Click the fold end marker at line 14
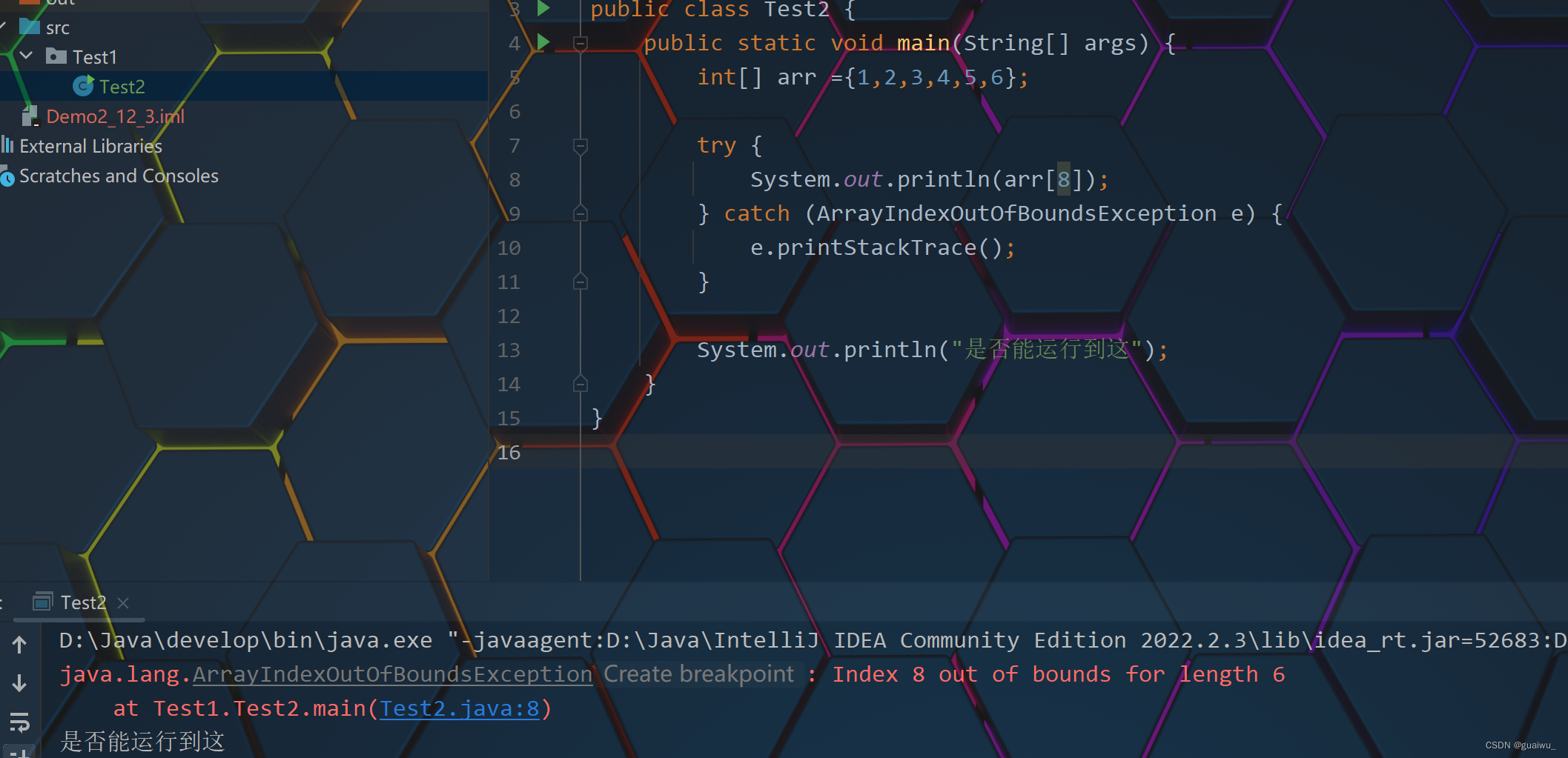1568x758 pixels. pos(580,384)
